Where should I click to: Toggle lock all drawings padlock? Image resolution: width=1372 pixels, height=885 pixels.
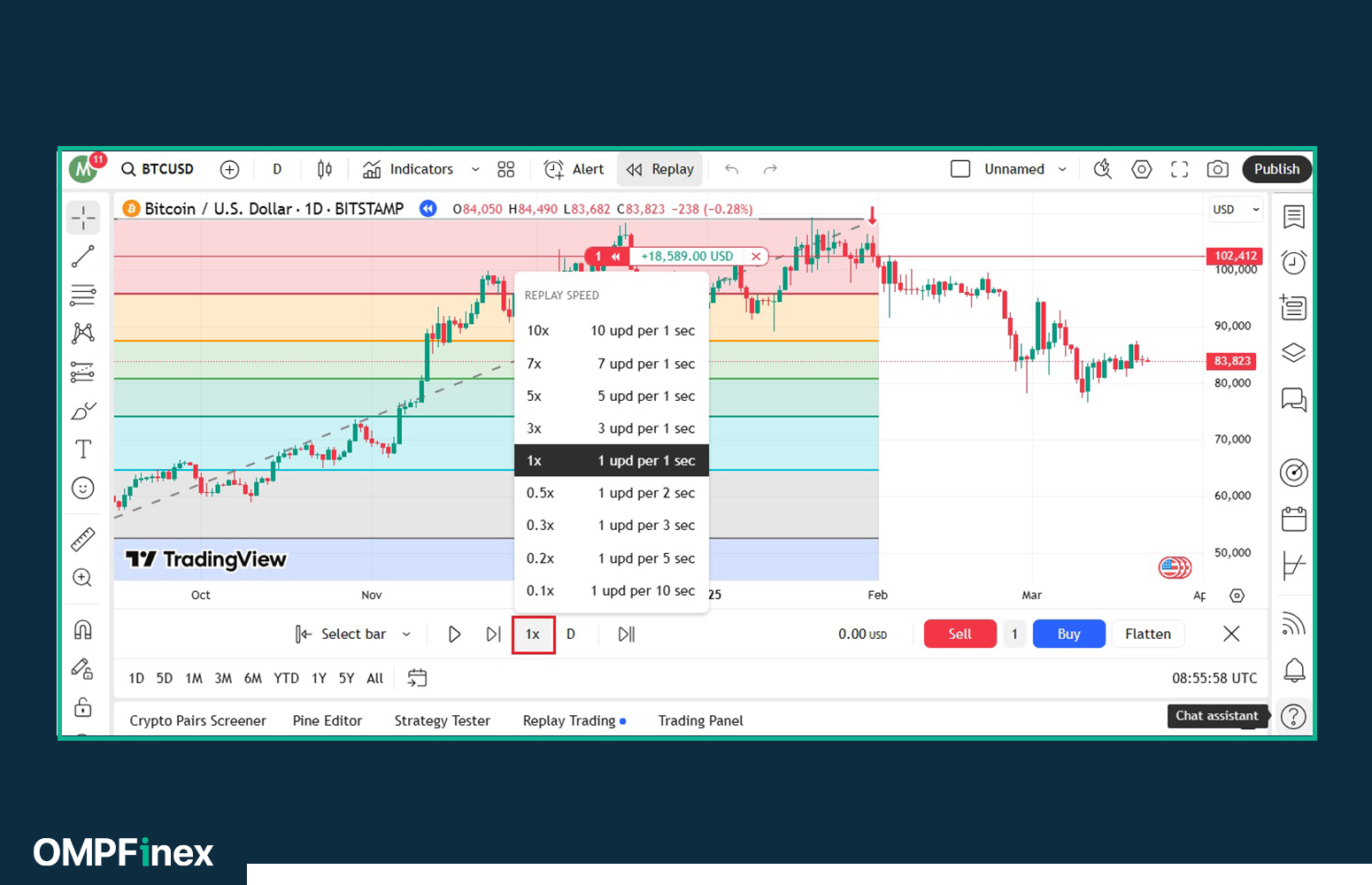coord(83,706)
